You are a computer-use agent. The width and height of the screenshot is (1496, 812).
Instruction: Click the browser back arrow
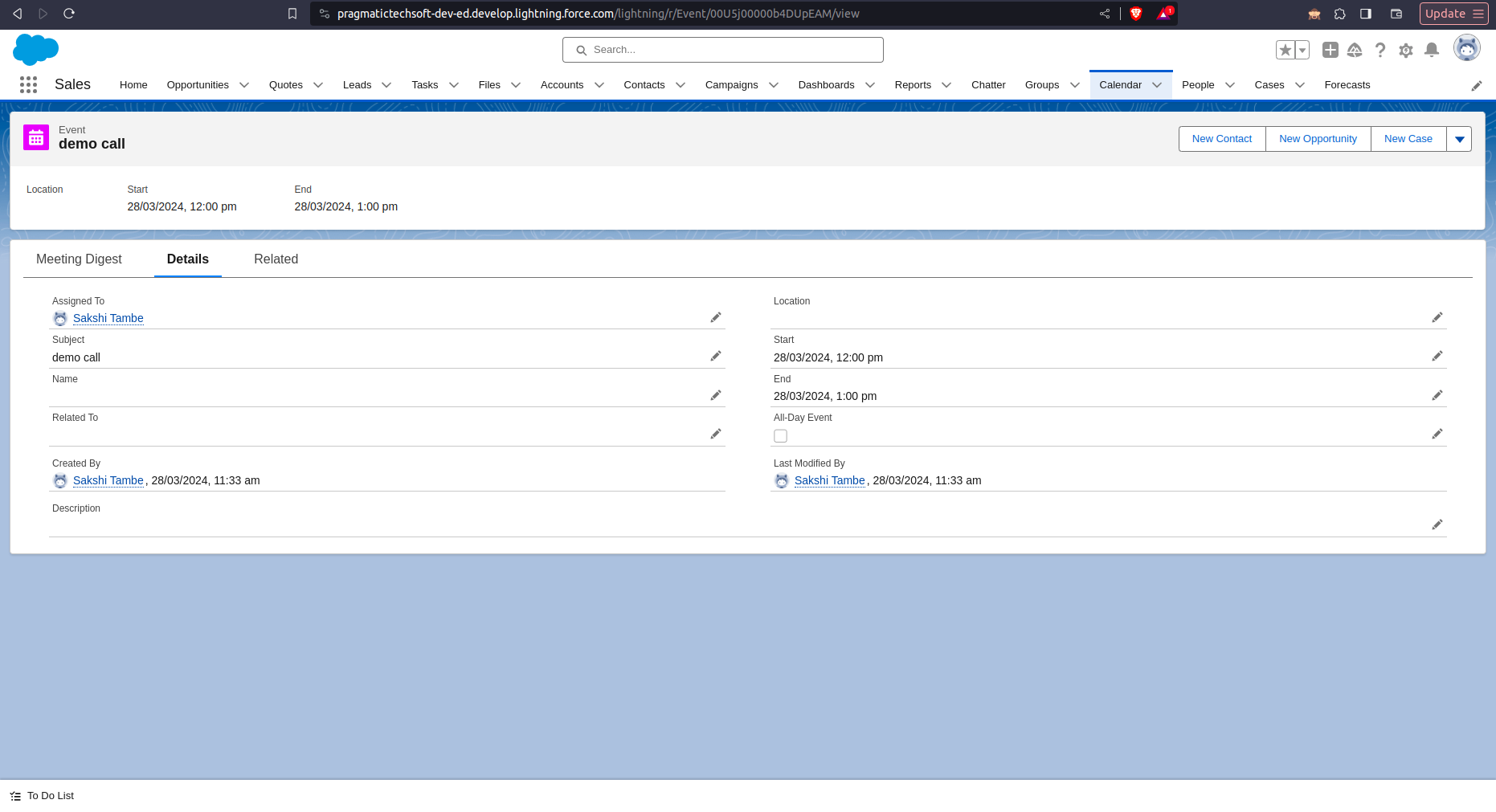(x=17, y=14)
